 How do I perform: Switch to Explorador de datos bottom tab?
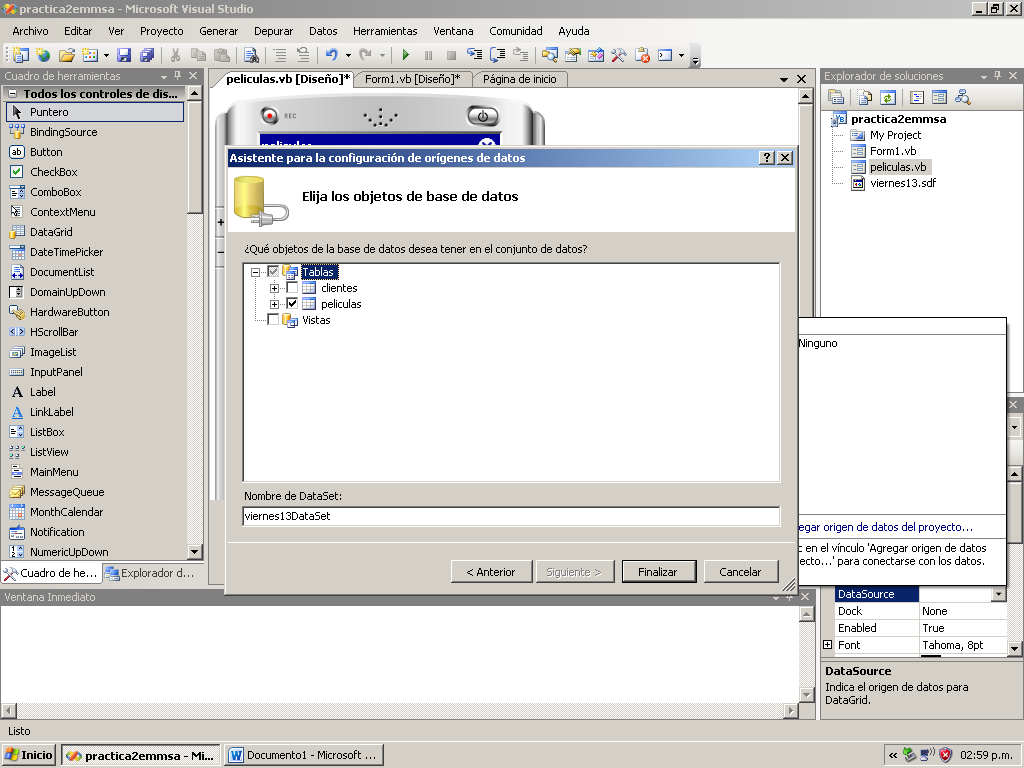tap(152, 573)
